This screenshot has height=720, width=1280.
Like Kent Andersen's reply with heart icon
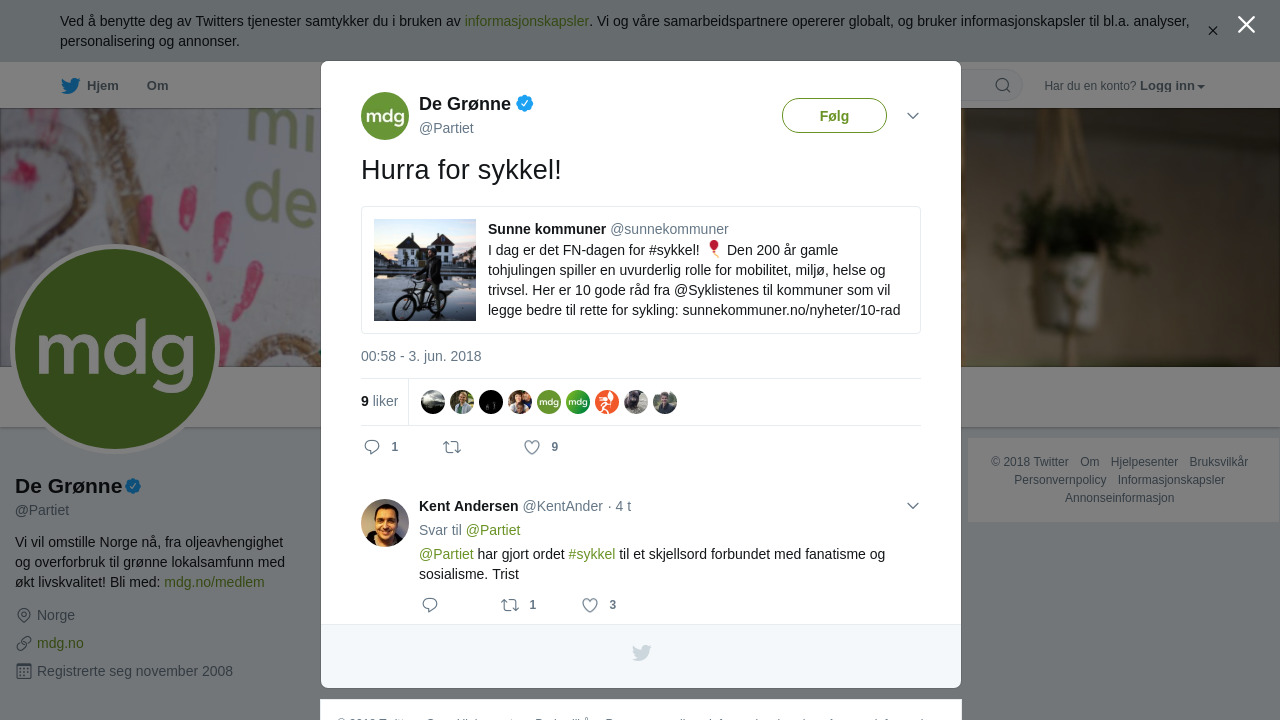[590, 605]
